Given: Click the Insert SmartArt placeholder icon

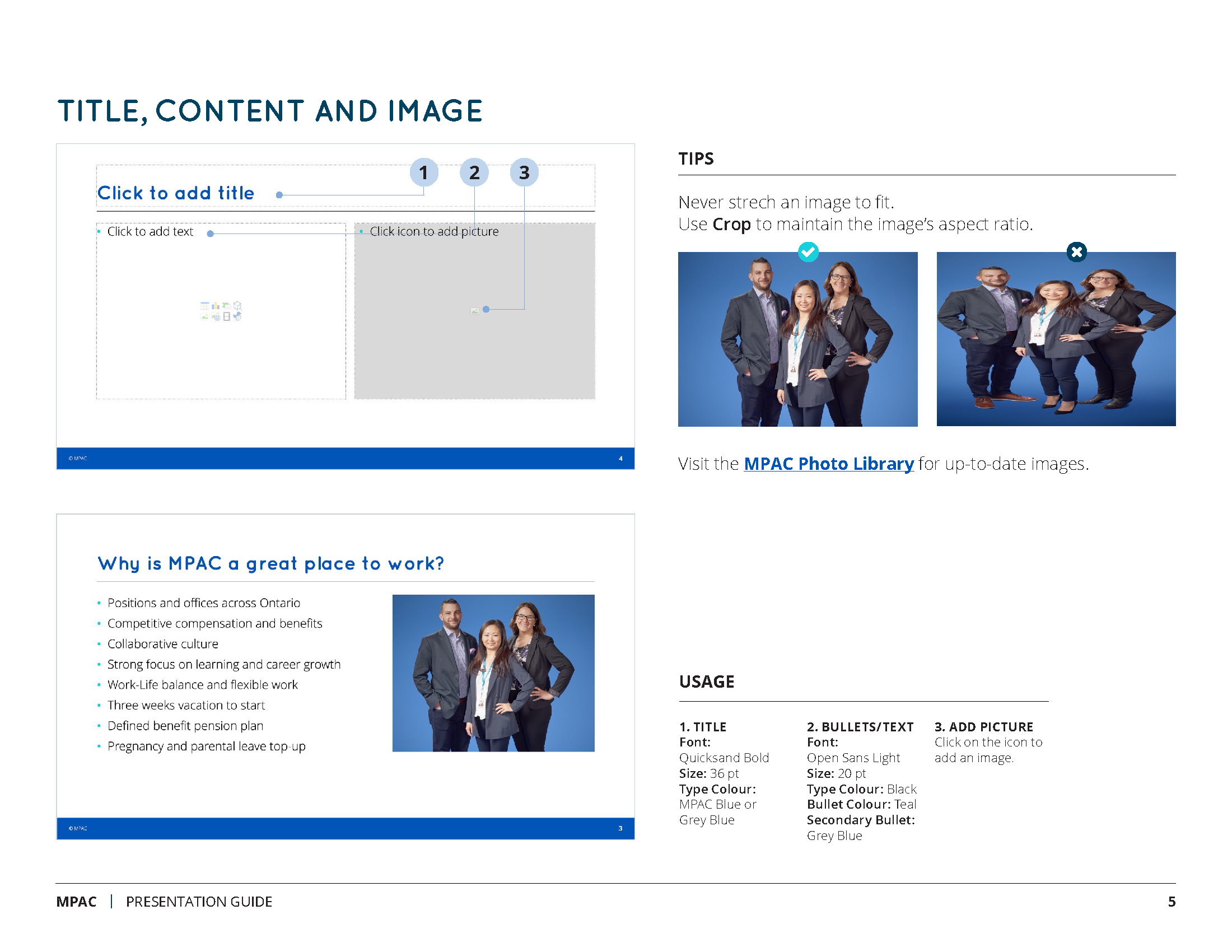Looking at the screenshot, I should [x=227, y=306].
